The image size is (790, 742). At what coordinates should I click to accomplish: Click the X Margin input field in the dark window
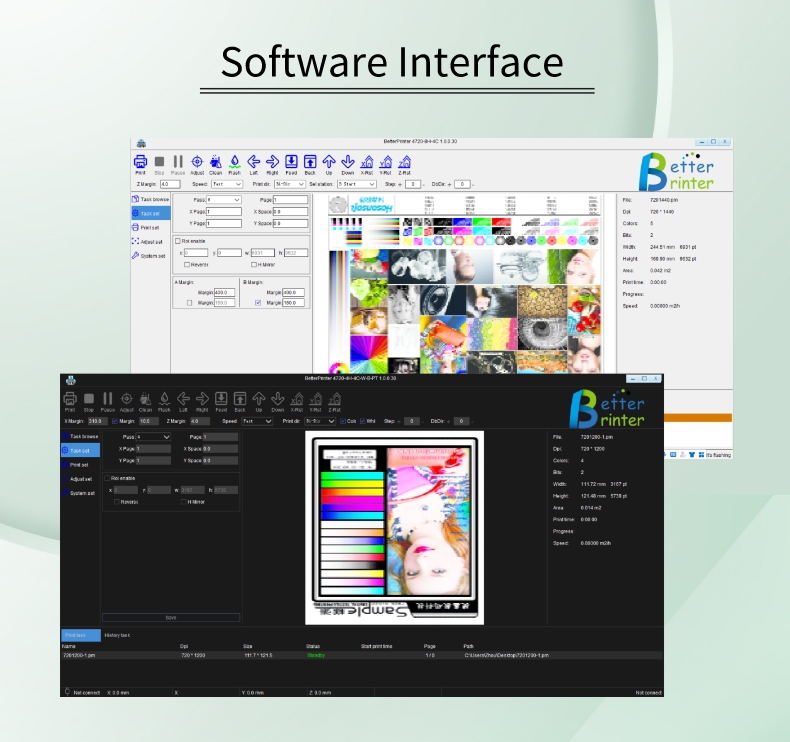point(97,421)
